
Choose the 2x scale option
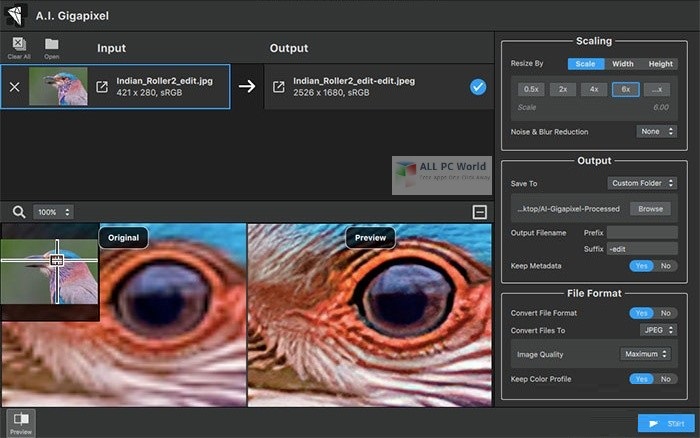pos(562,89)
